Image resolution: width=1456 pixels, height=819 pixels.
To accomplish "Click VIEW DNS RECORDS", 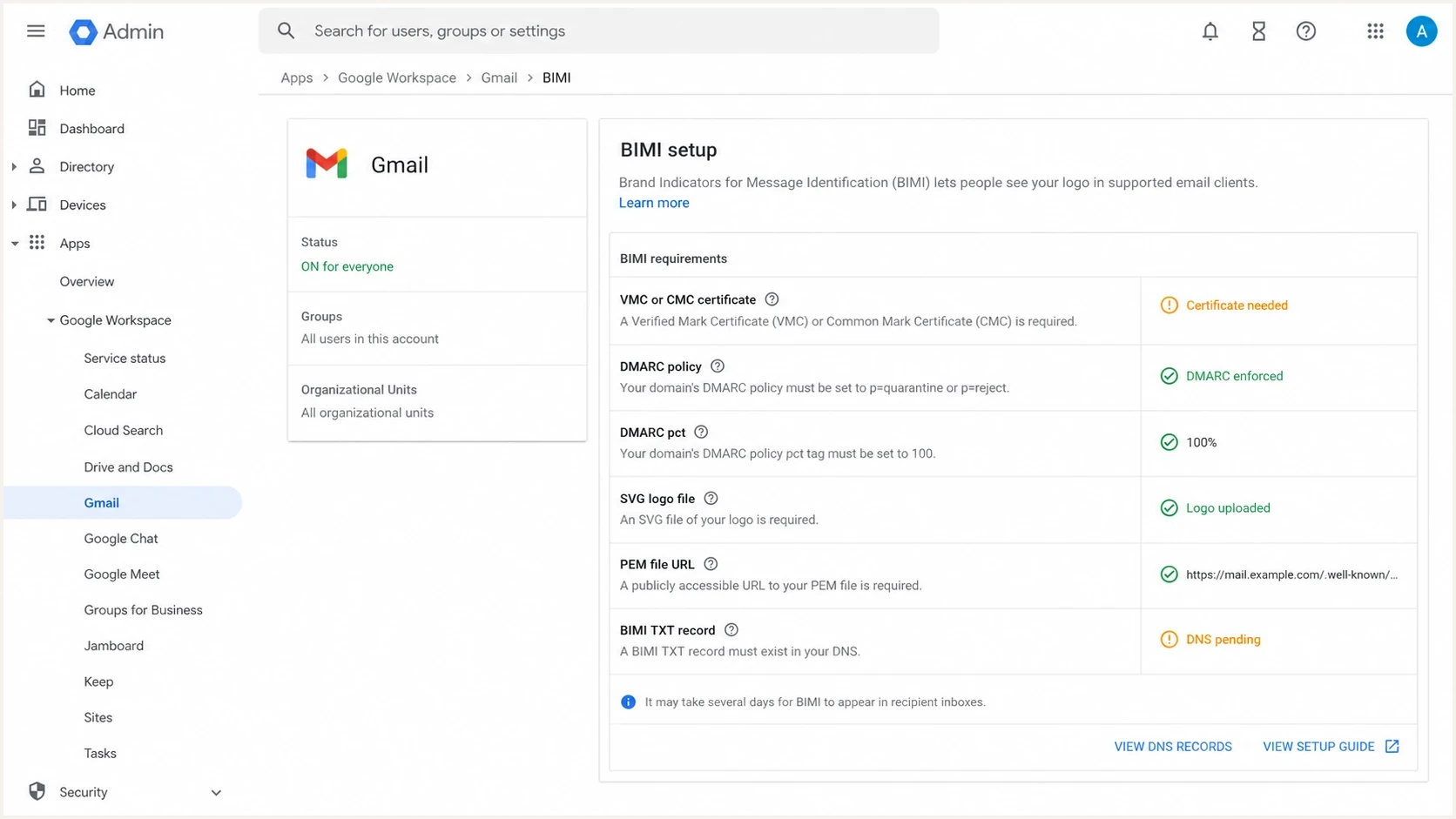I will click(x=1173, y=747).
